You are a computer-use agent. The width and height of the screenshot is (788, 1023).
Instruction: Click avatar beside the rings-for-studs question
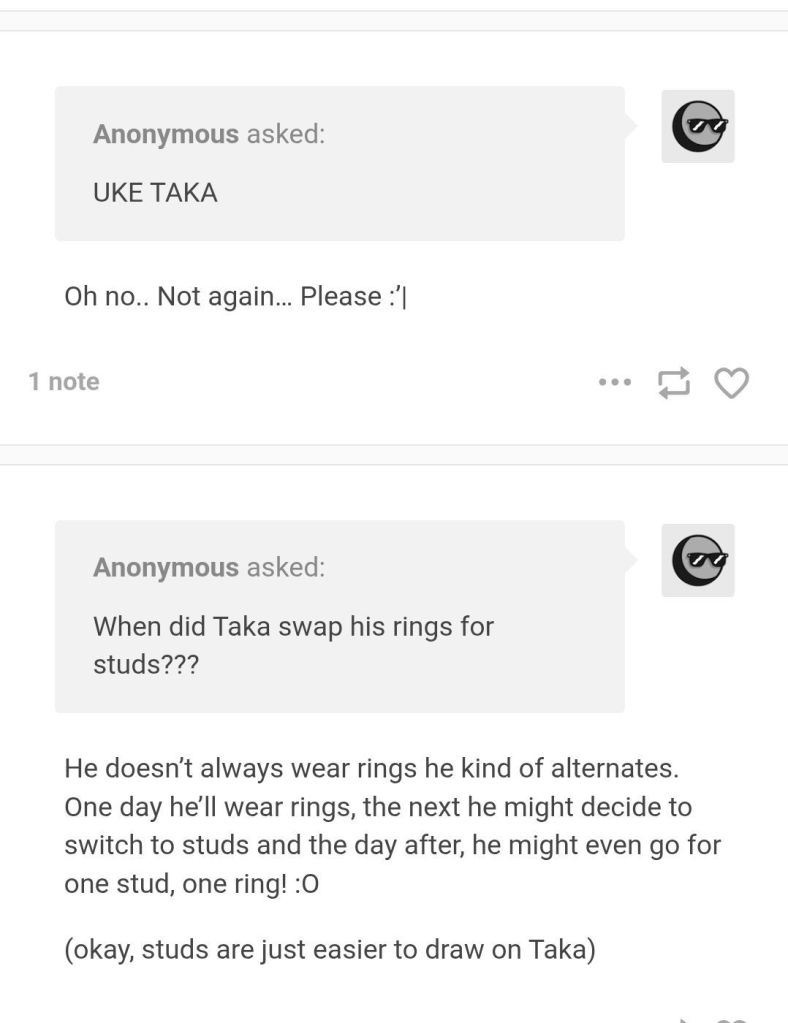coord(698,560)
